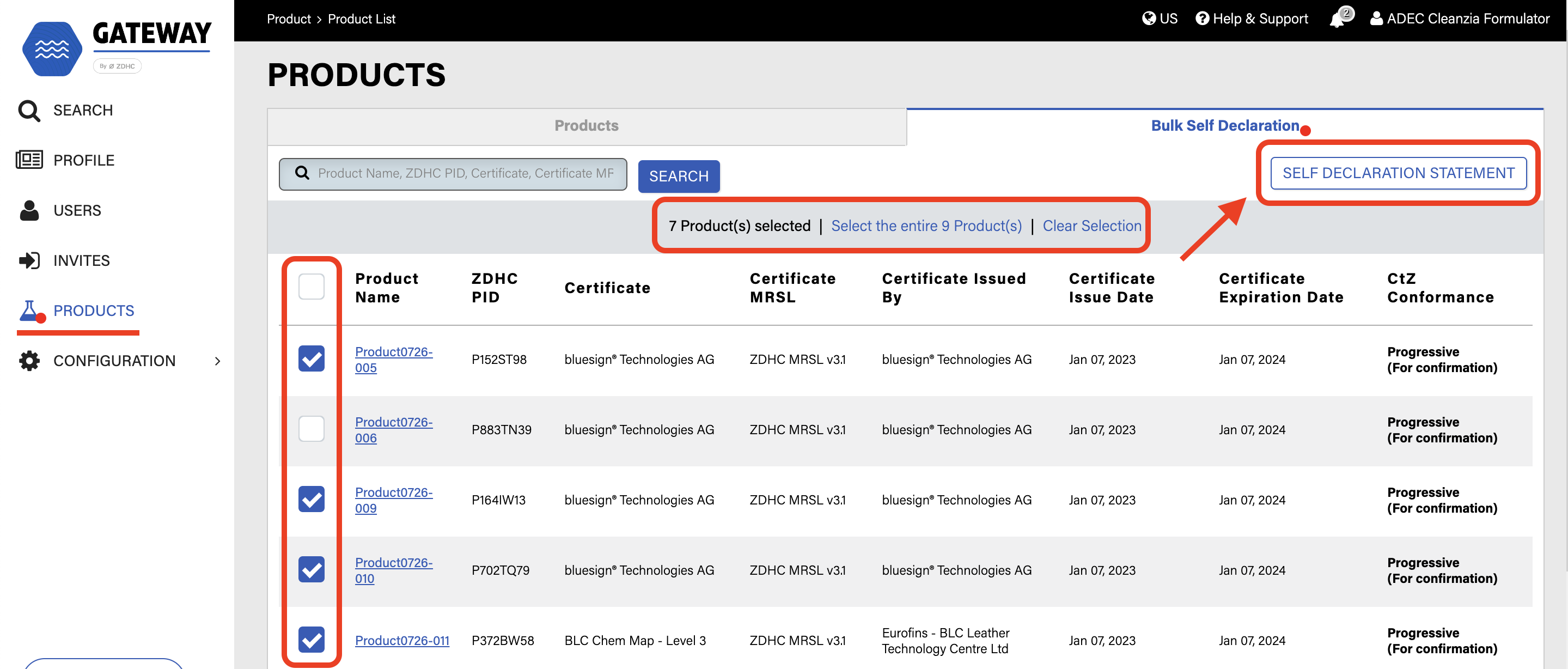Switch to the Products tab
The height and width of the screenshot is (669, 1568).
586,126
